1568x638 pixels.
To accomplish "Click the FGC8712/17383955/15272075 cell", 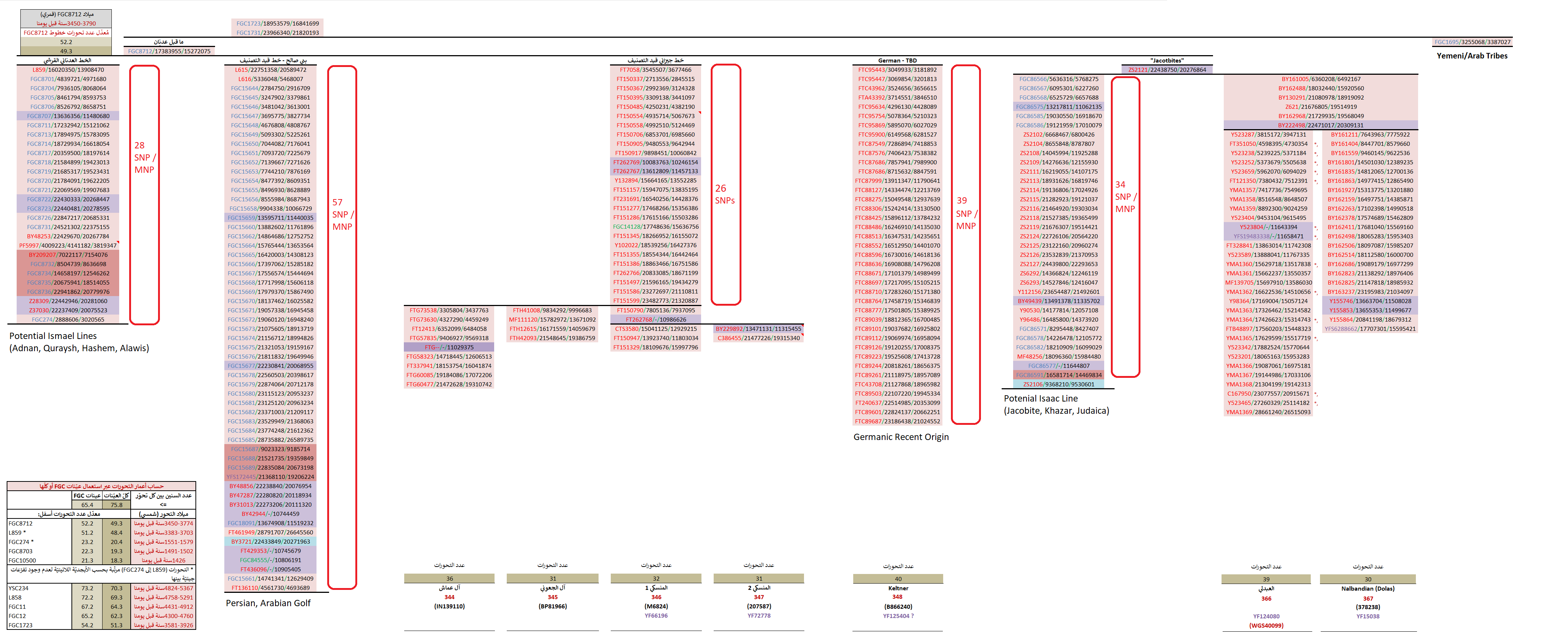I will (169, 51).
